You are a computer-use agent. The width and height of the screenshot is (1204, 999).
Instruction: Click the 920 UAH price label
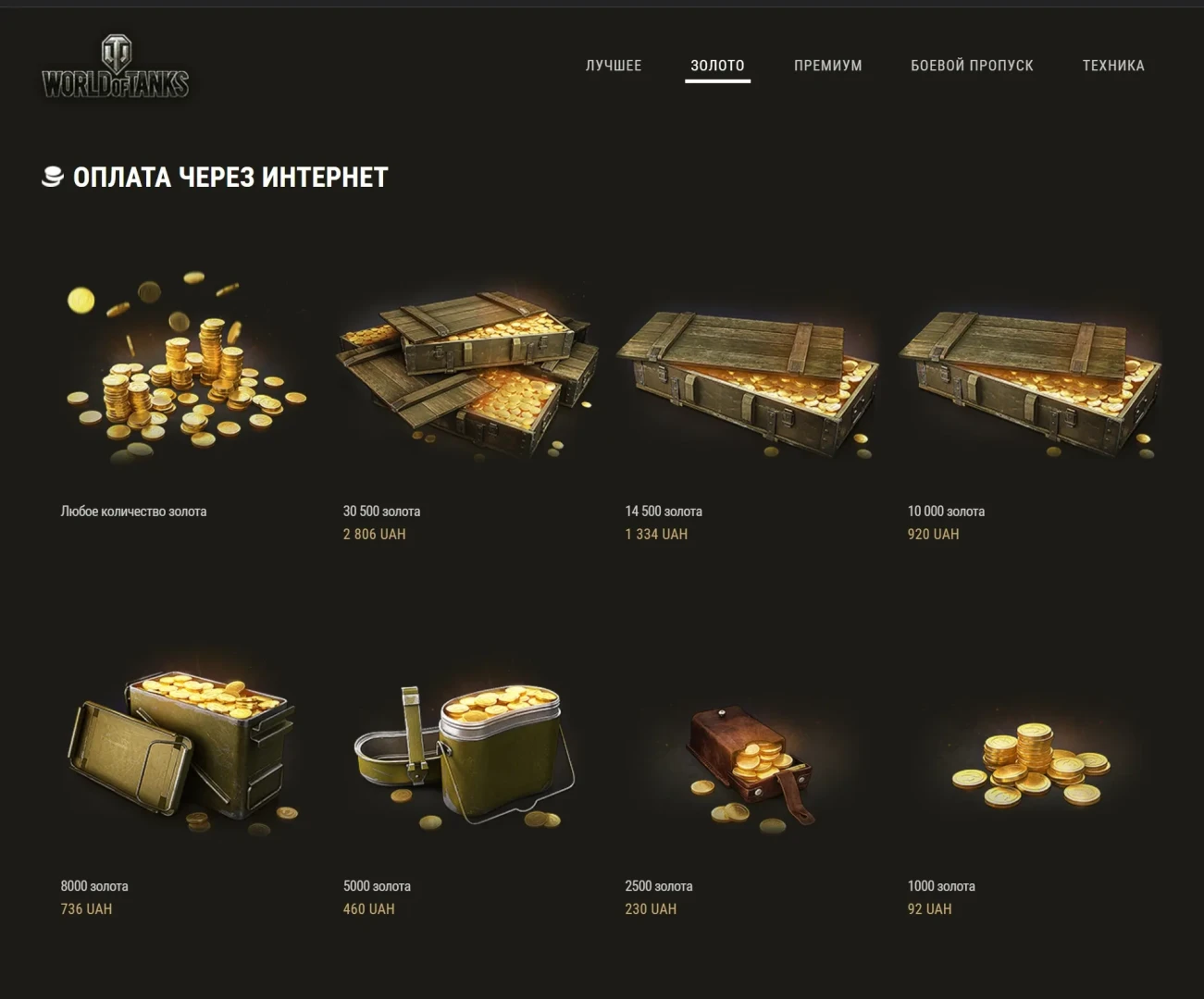933,535
